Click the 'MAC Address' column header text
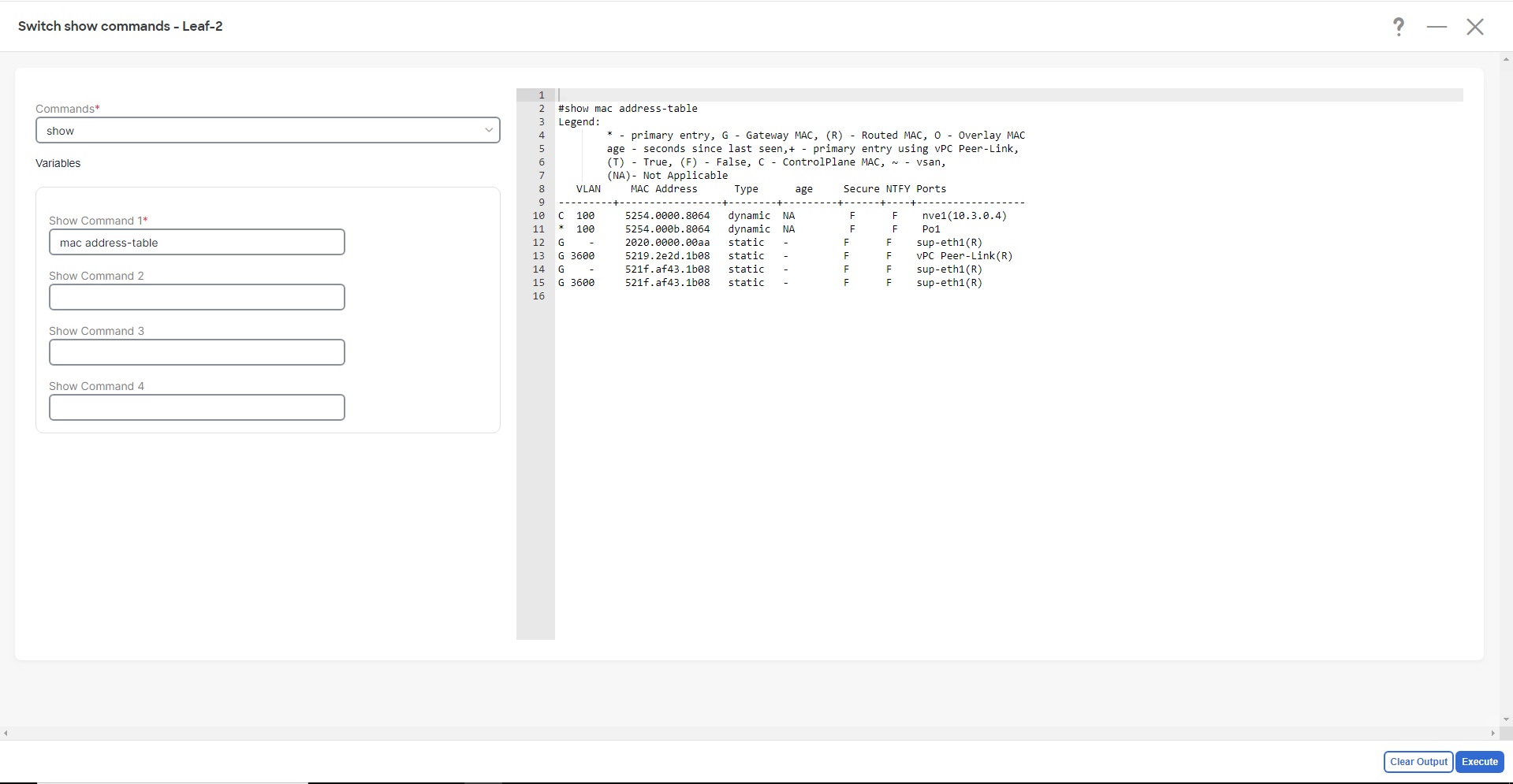The image size is (1513, 784). click(x=664, y=189)
